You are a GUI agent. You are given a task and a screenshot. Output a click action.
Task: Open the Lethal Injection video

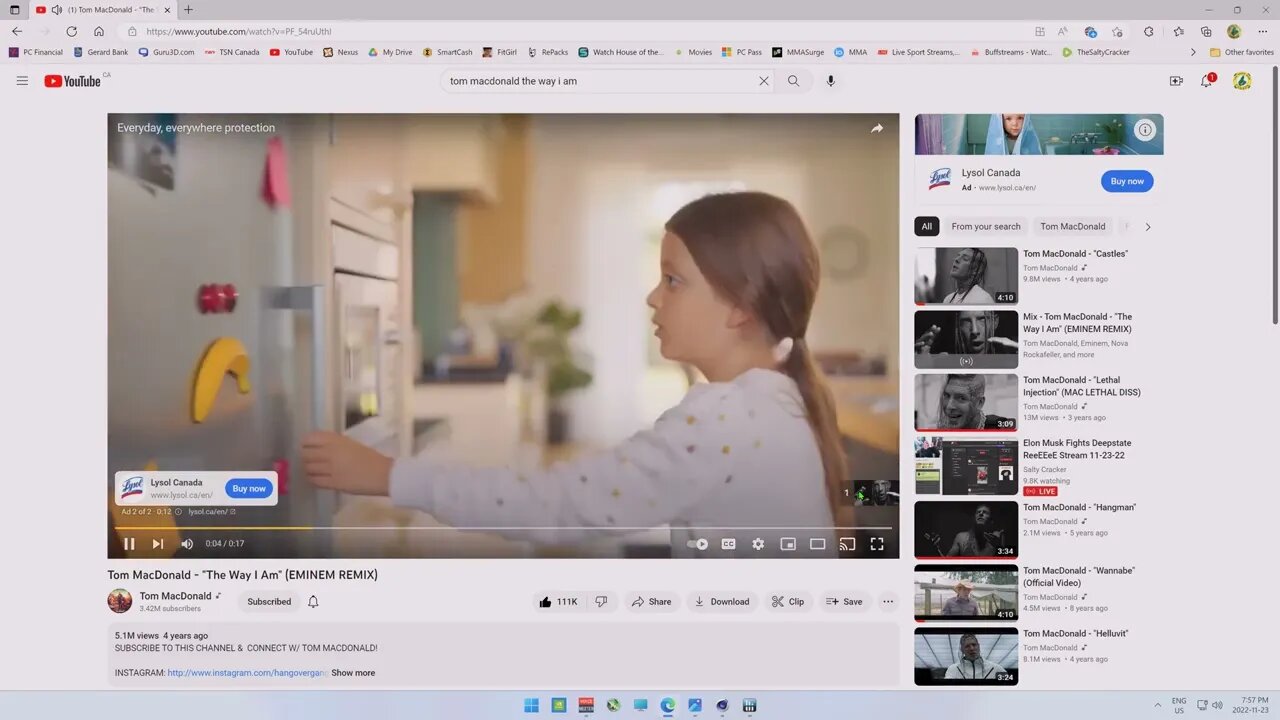coord(966,403)
